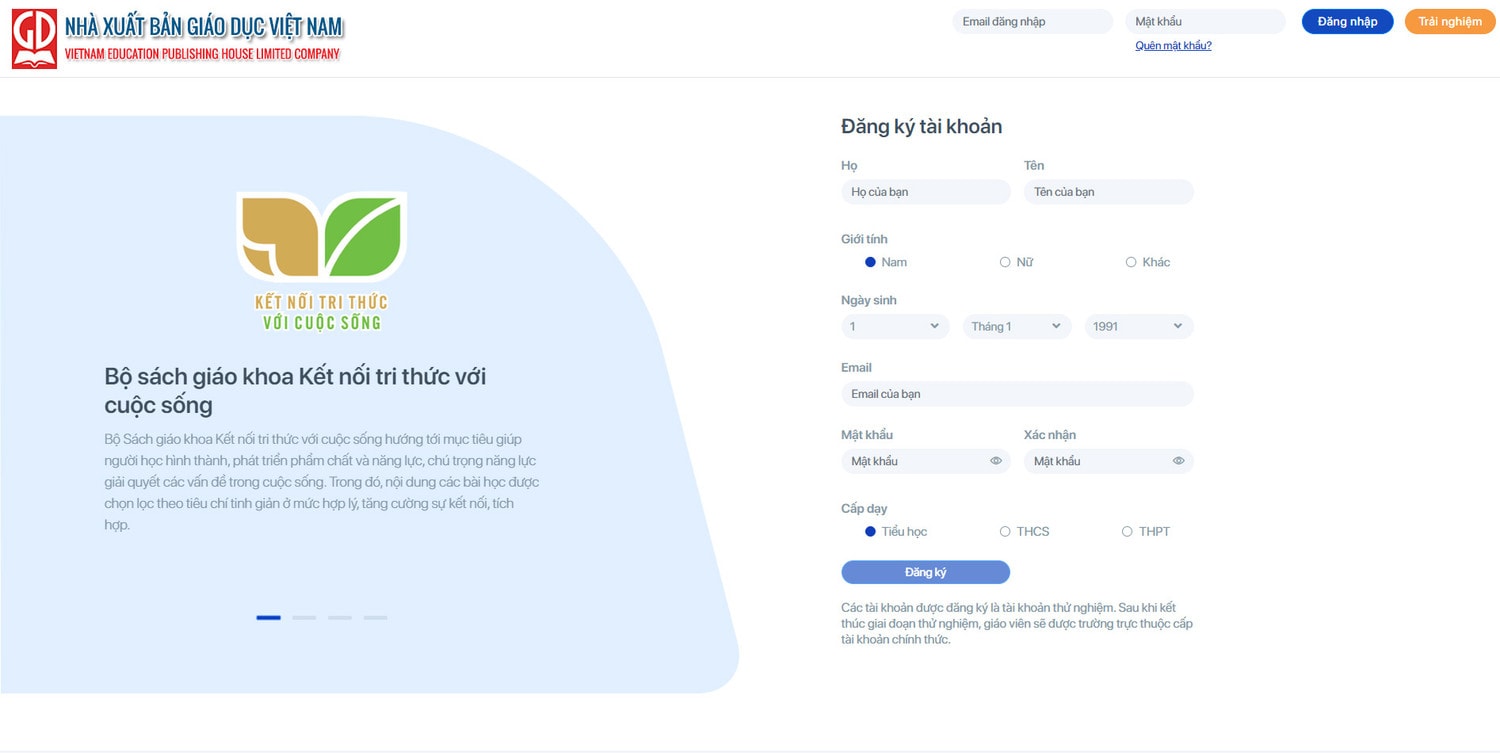Viewport: 1500px width, 753px height.
Task: Toggle visibility eye in Xác nhận field
Action: point(1179,461)
